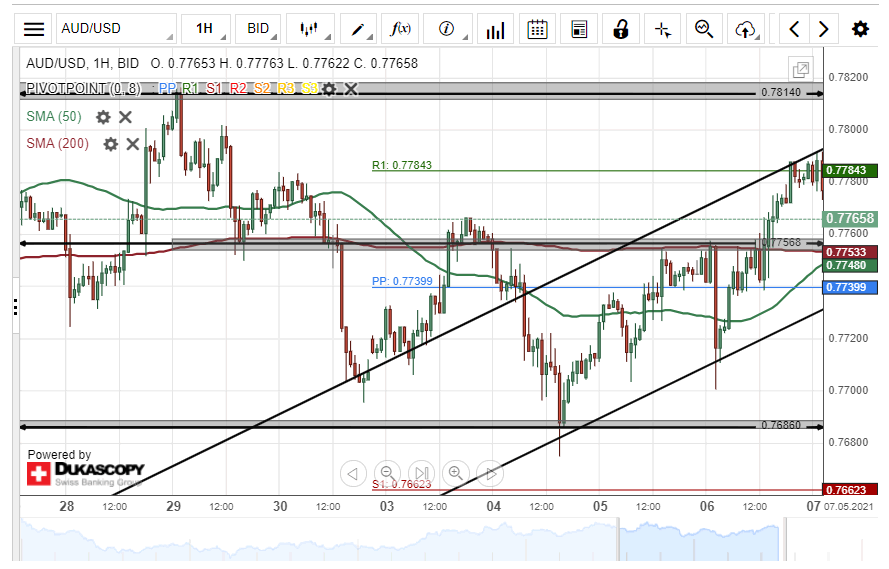Enable the crosshair cursor tool
Image resolution: width=889 pixels, height=569 pixels.
[x=663, y=29]
